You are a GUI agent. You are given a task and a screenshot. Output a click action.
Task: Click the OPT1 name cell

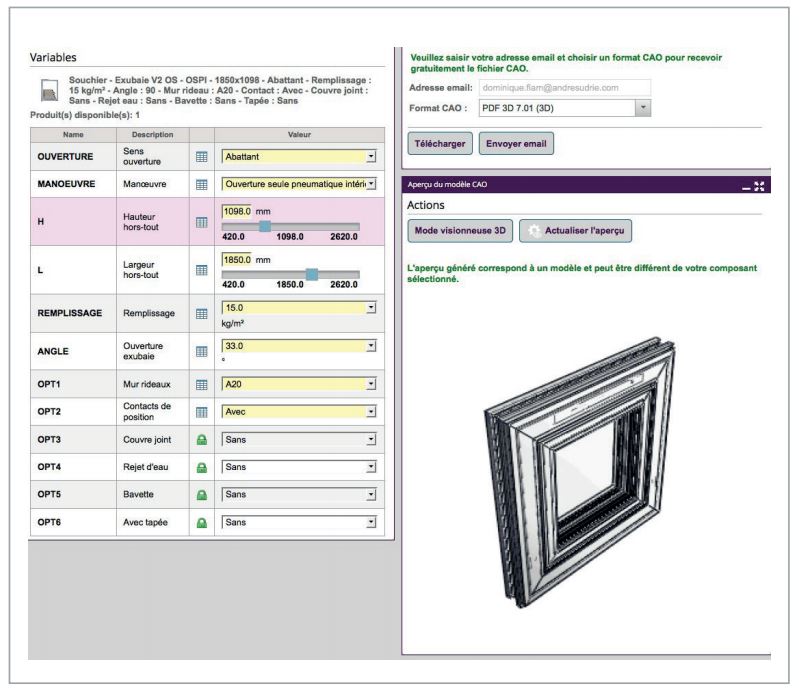pos(73,384)
